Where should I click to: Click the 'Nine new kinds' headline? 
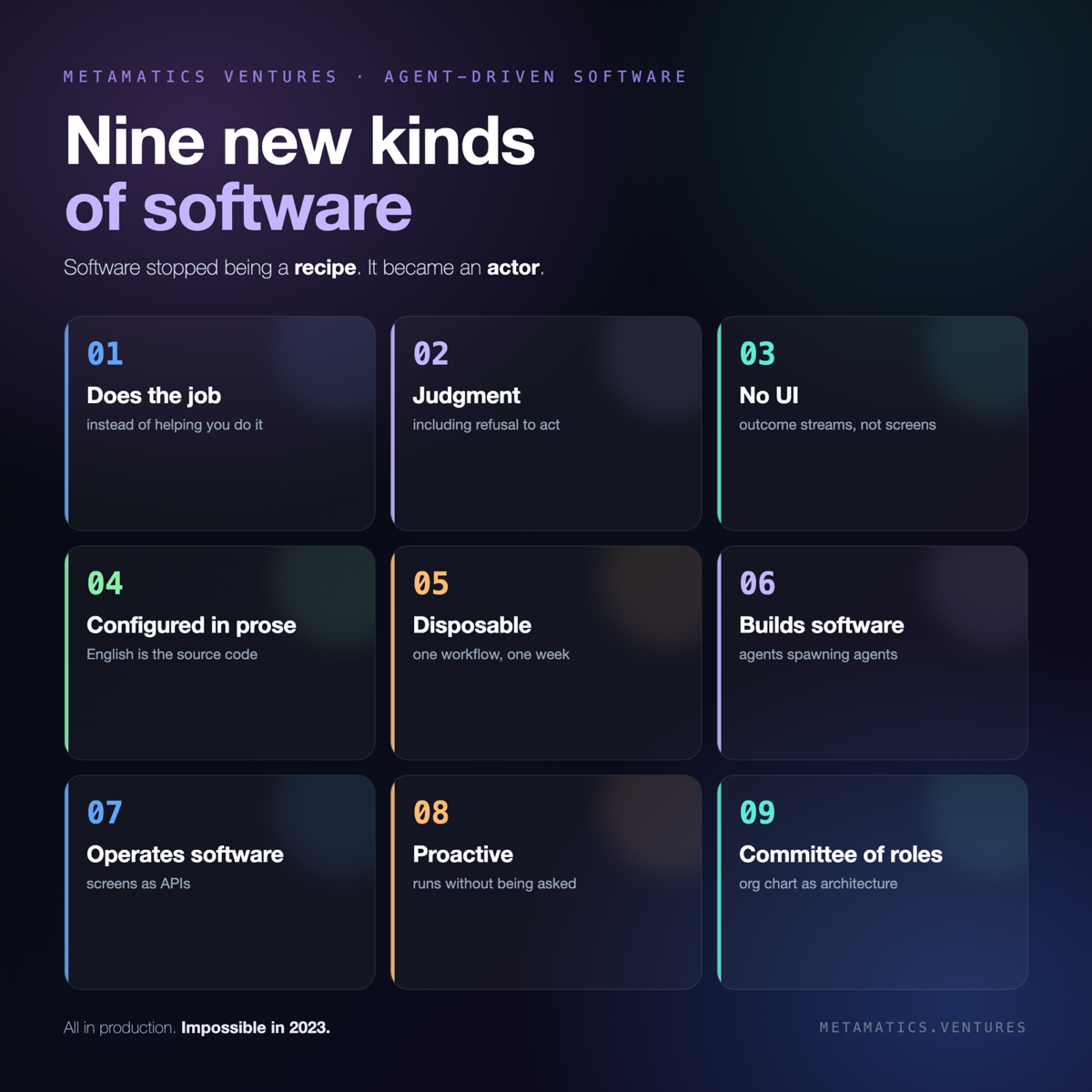300,142
